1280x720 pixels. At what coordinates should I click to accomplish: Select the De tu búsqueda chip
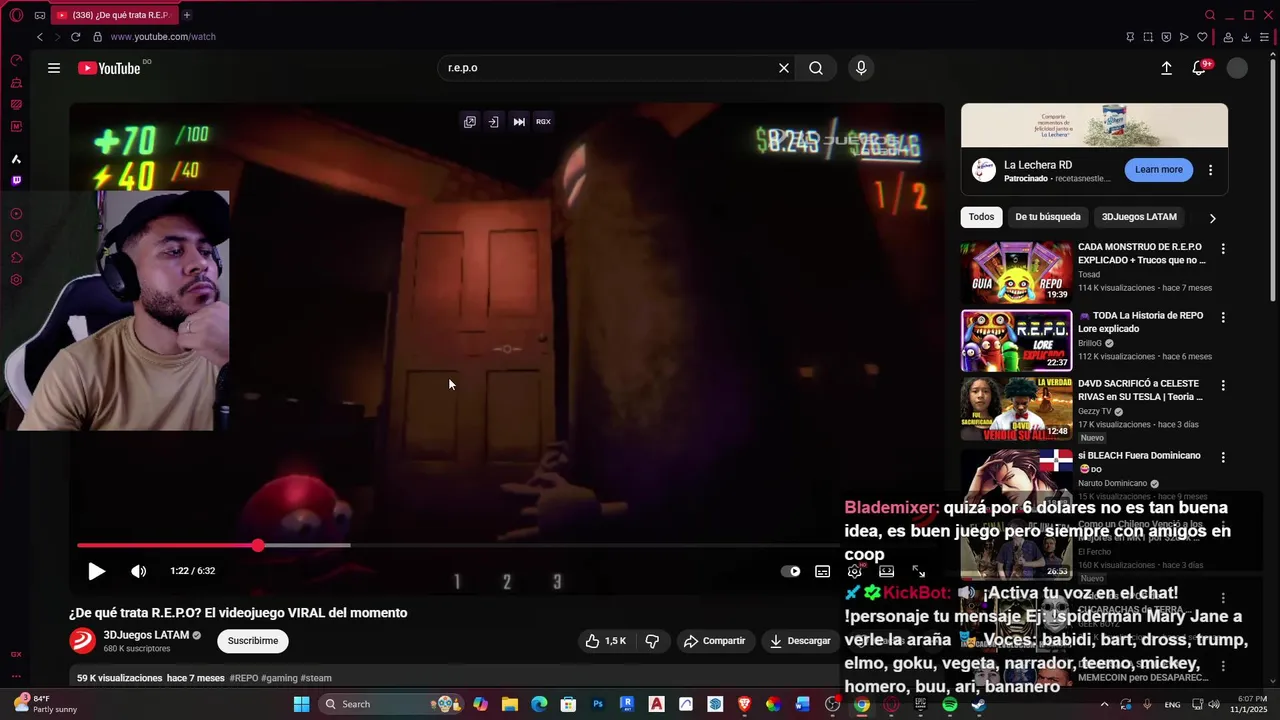tap(1048, 217)
